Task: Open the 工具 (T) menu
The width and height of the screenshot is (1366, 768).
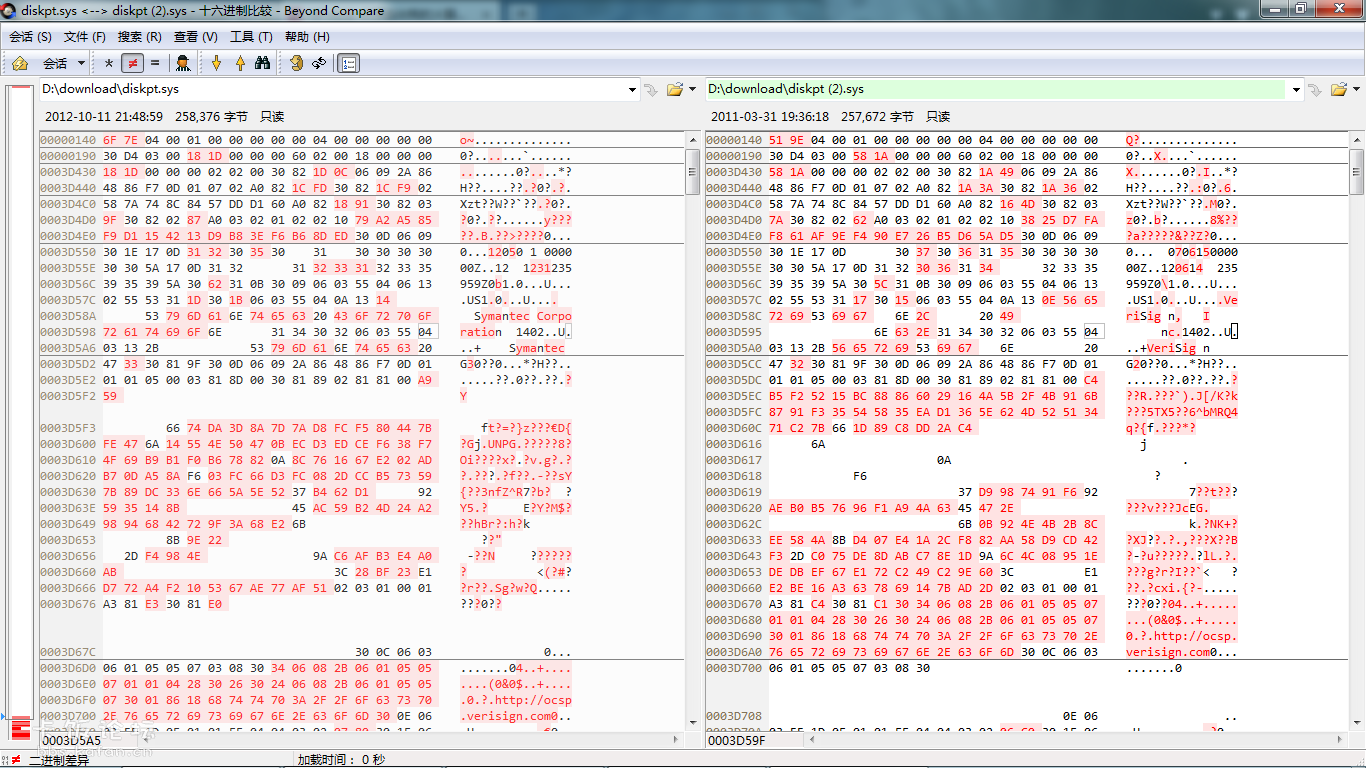Action: point(251,37)
